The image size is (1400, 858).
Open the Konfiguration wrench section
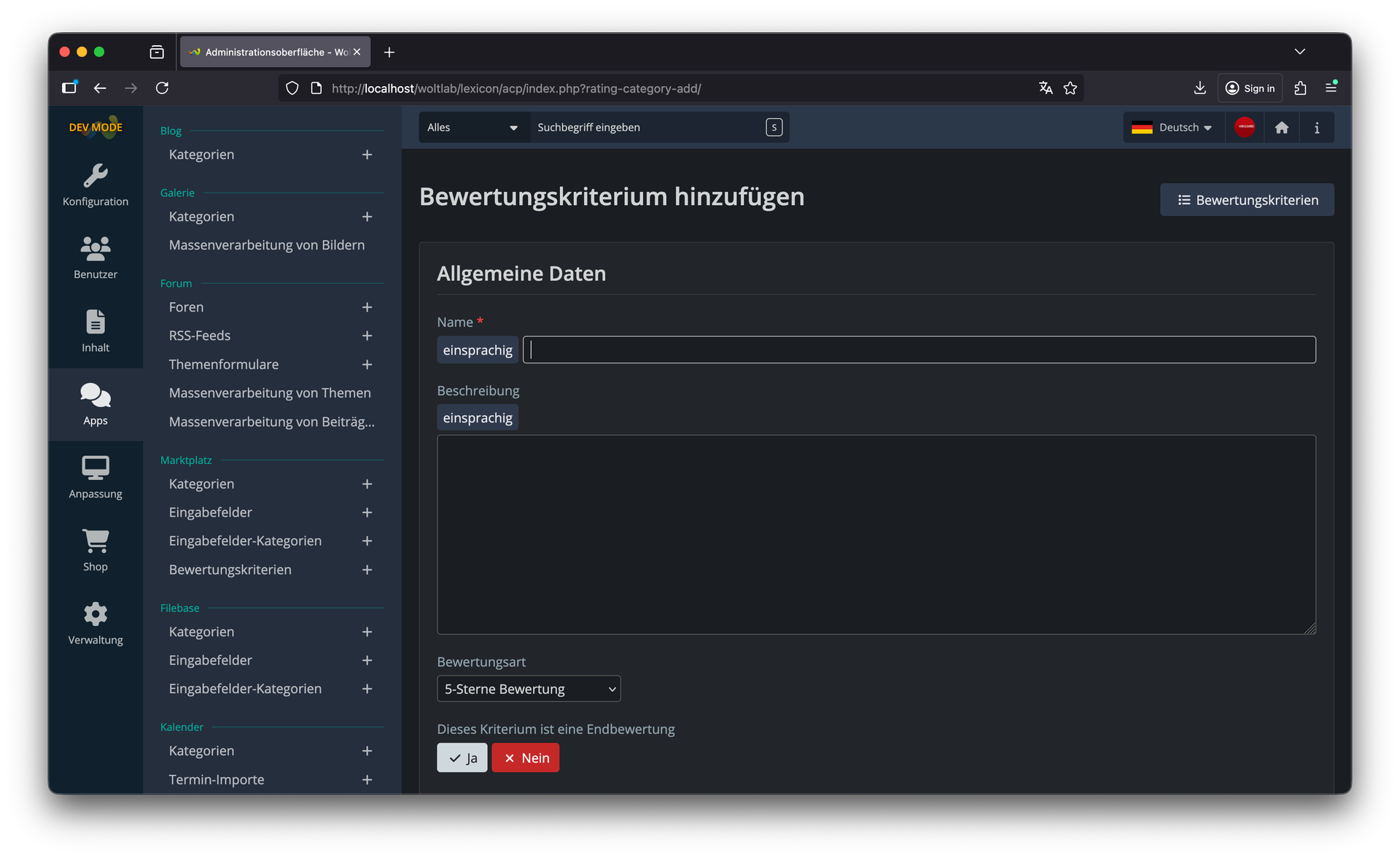(96, 185)
